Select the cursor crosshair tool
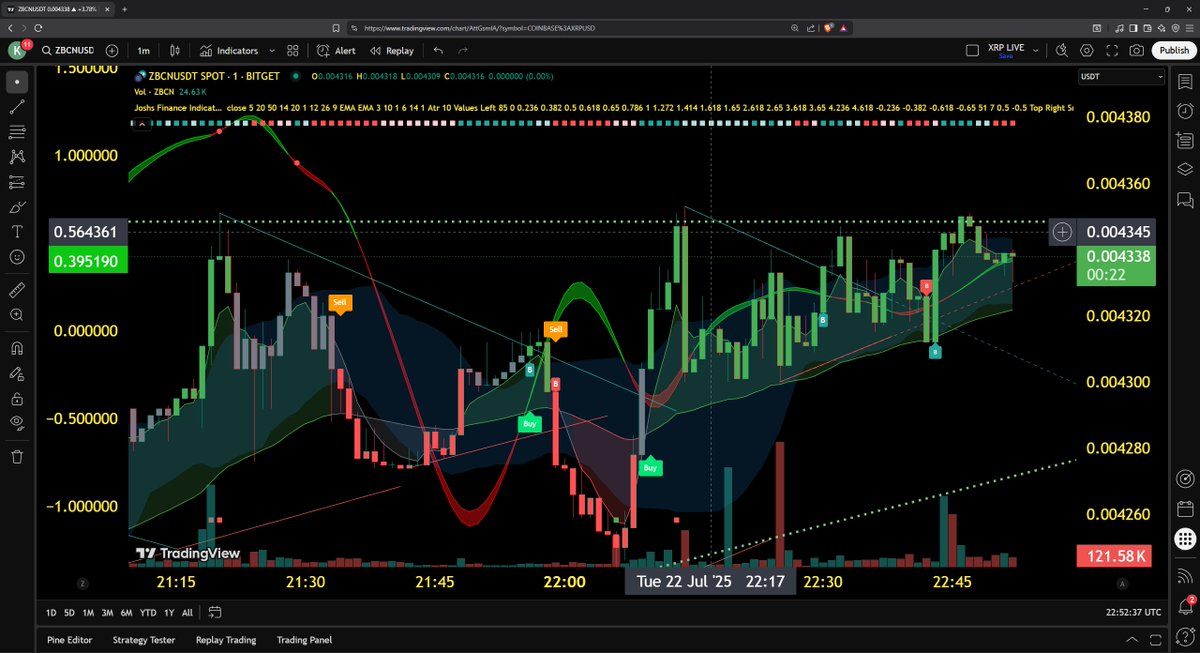The width and height of the screenshot is (1200, 653). [16, 81]
